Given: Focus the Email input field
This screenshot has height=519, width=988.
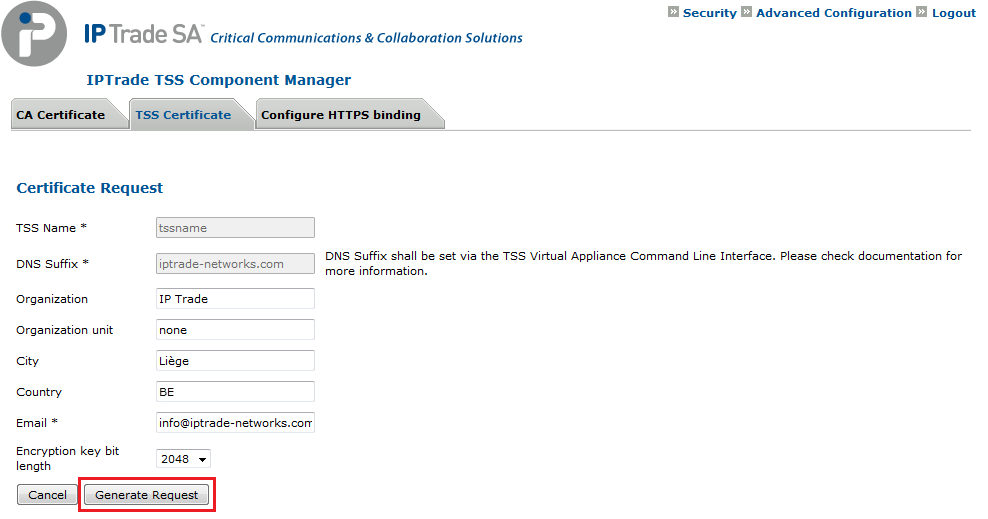Looking at the screenshot, I should pyautogui.click(x=235, y=423).
